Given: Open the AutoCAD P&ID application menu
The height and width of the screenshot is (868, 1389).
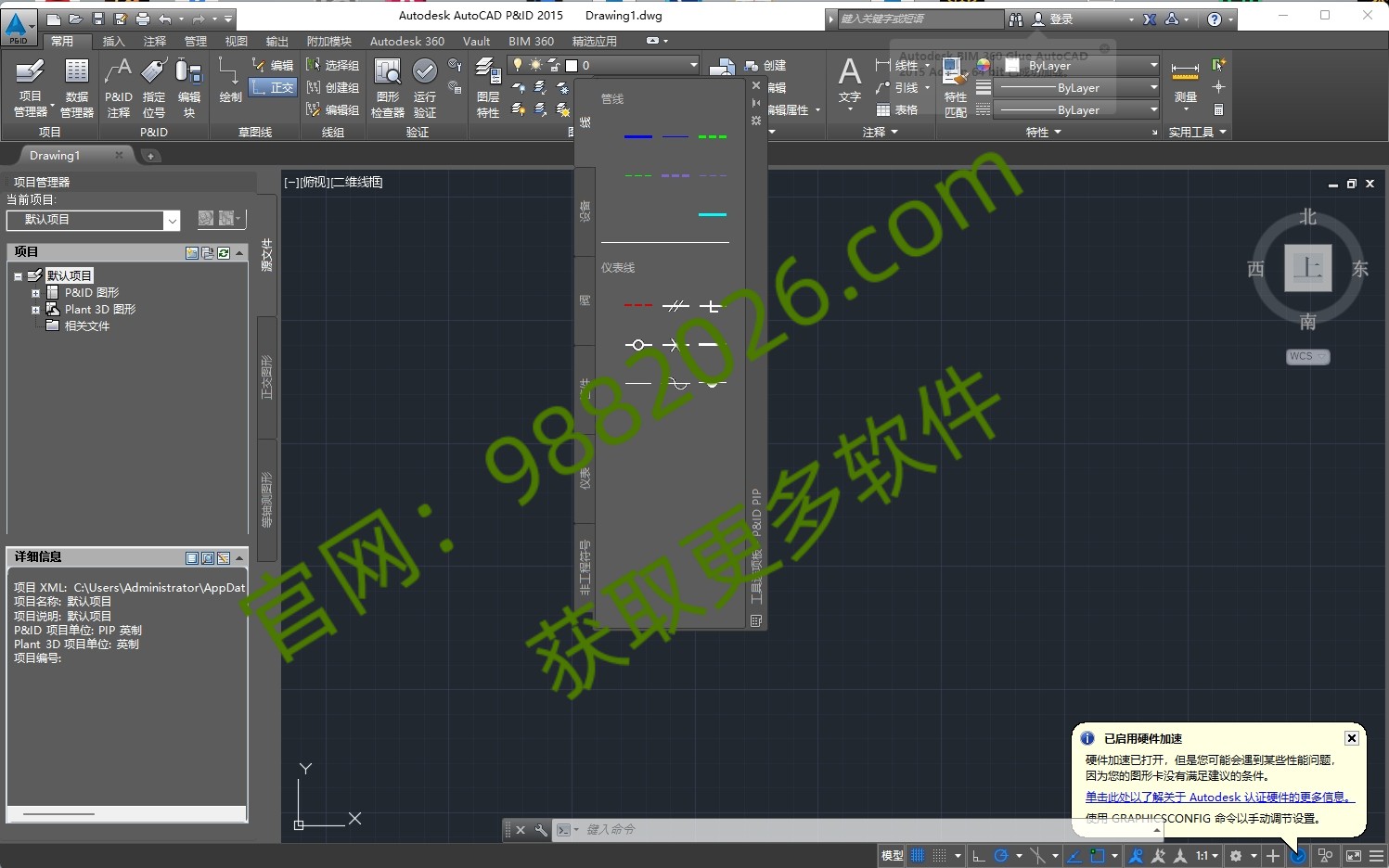Looking at the screenshot, I should [x=19, y=26].
